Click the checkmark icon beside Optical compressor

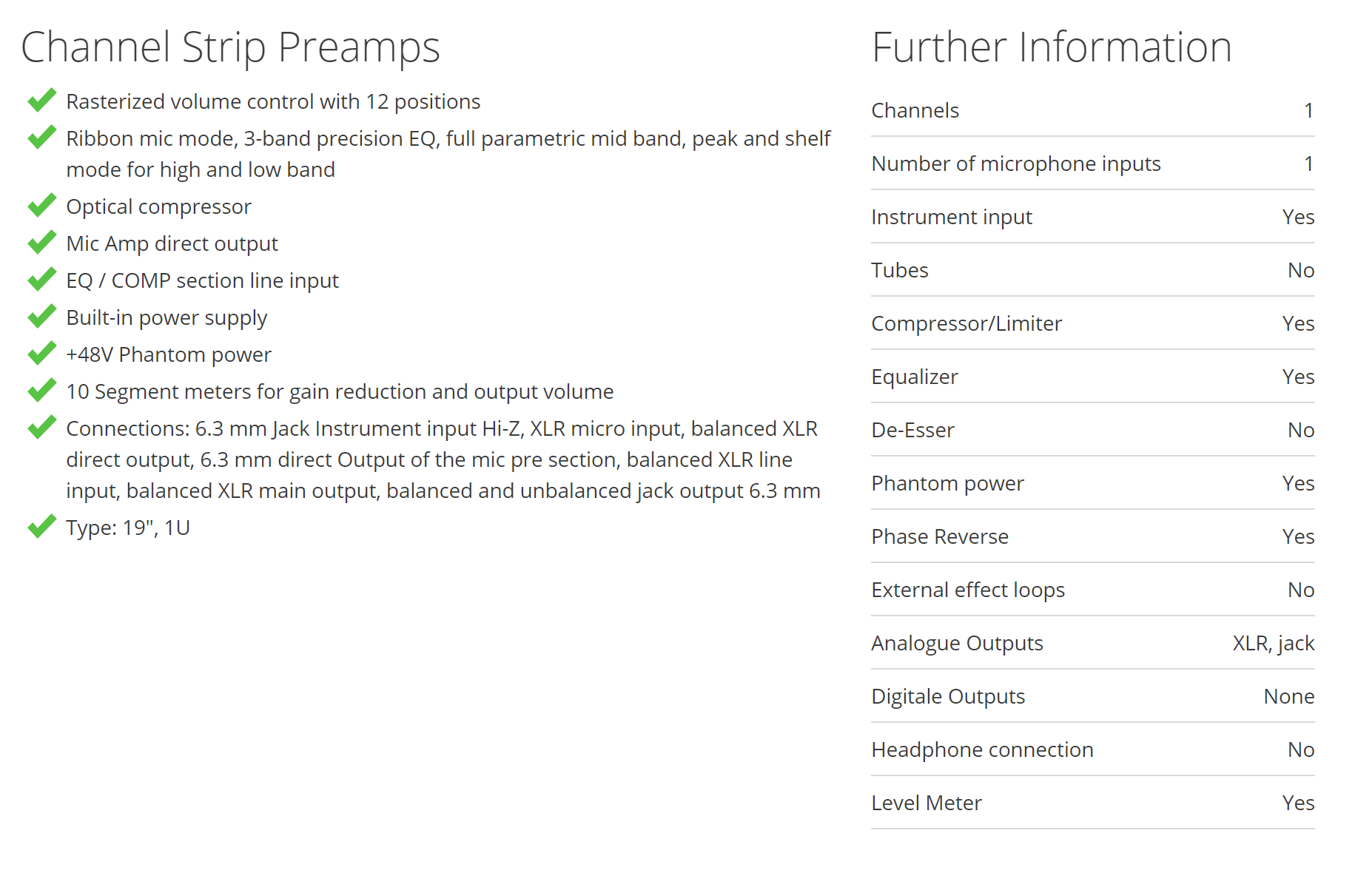click(42, 205)
